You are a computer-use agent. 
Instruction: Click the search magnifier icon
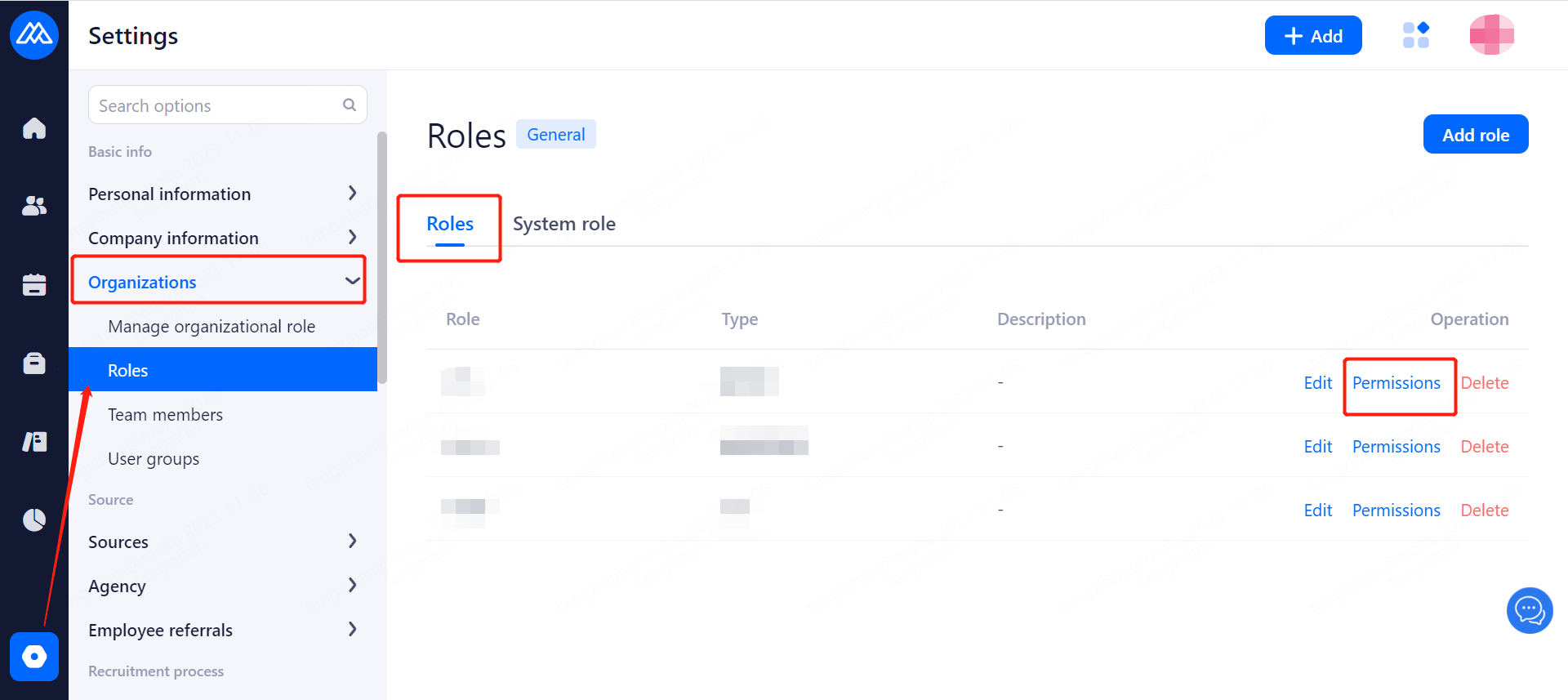[350, 105]
